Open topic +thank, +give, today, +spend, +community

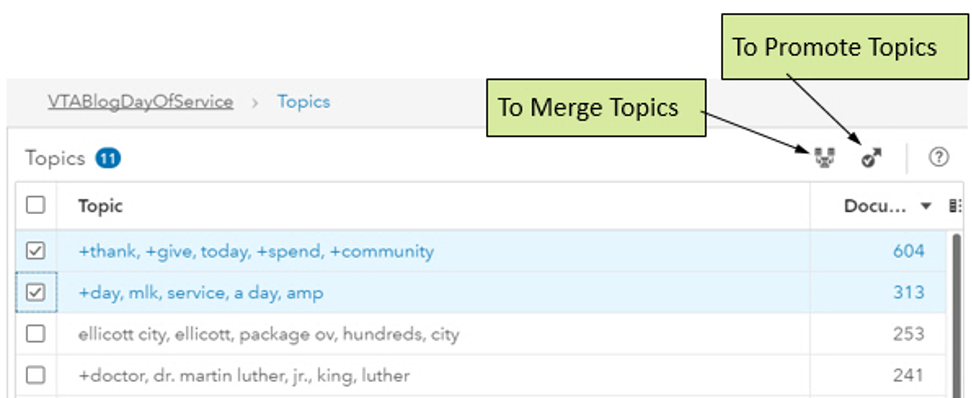click(x=256, y=251)
